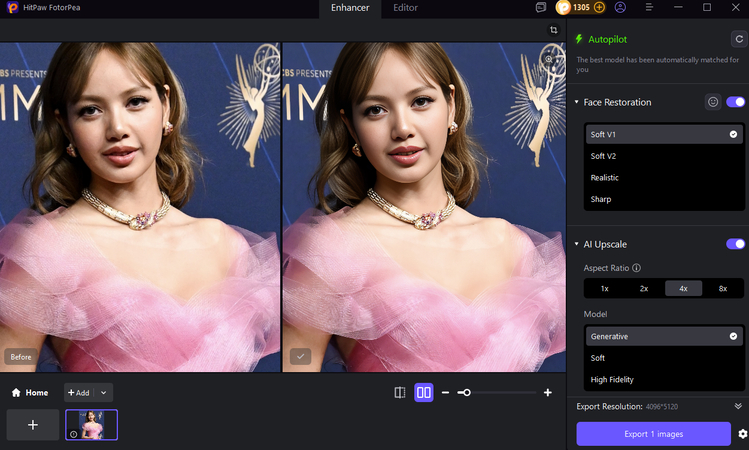Image resolution: width=749 pixels, height=450 pixels.
Task: Collapse the Face Restoration section
Action: coord(577,102)
